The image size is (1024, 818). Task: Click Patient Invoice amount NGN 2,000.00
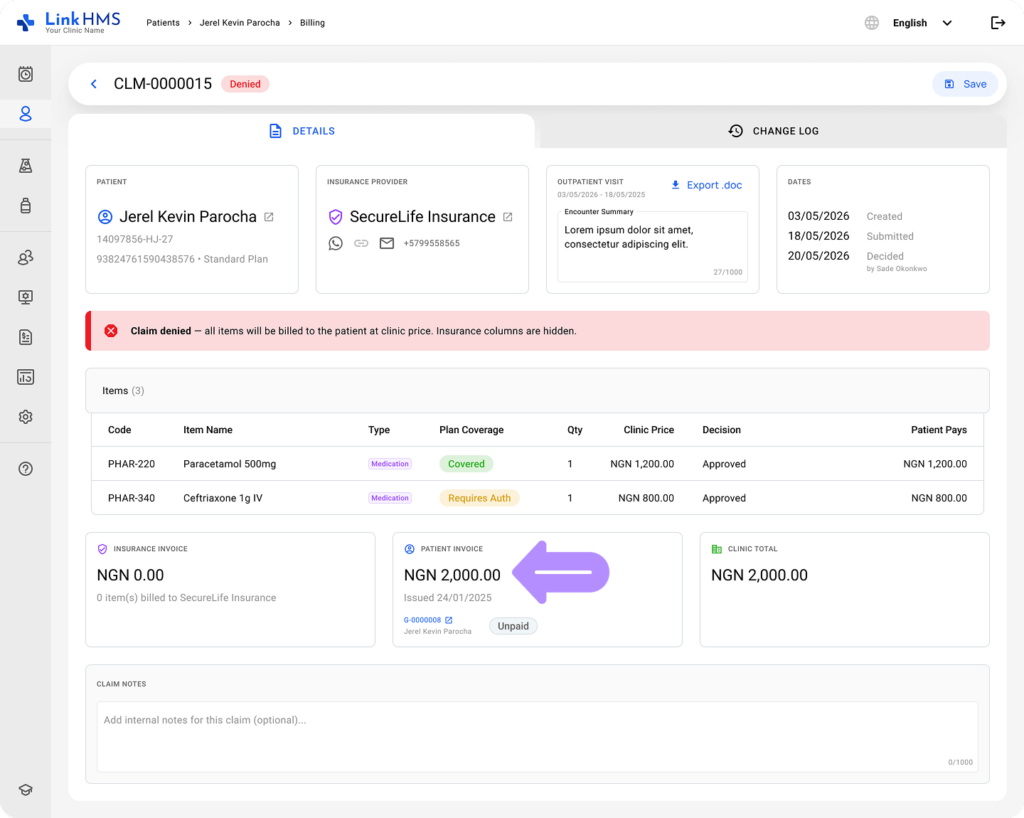click(x=452, y=575)
